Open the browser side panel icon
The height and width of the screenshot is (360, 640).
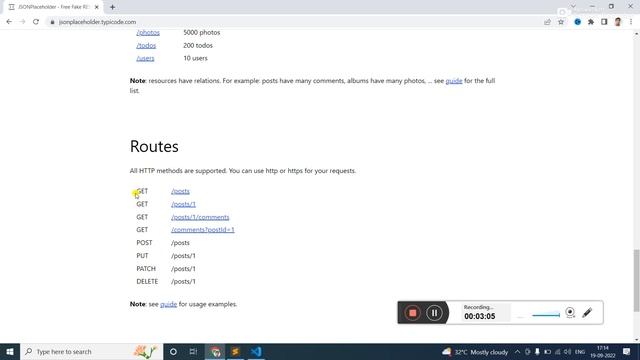(604, 22)
